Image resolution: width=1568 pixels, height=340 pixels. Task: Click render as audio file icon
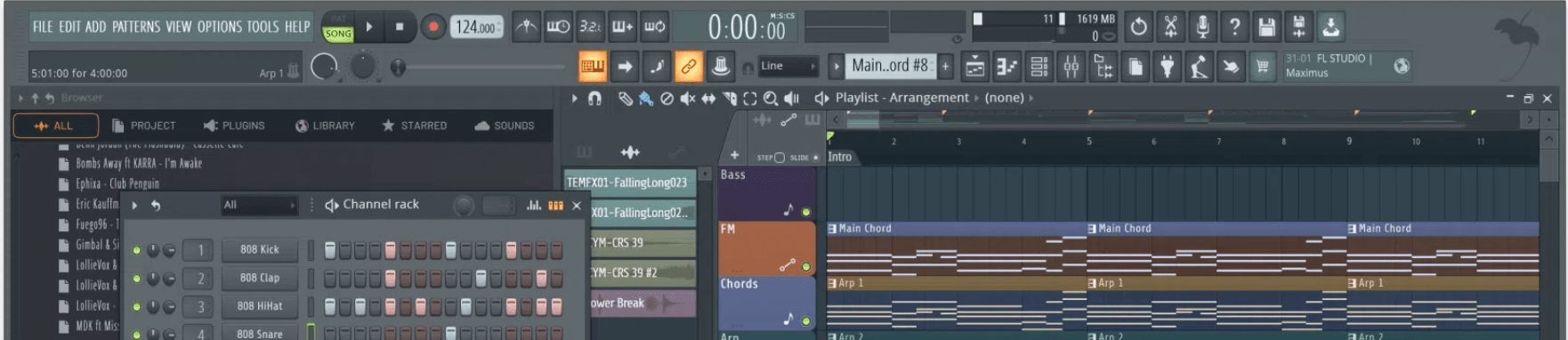pos(1298,27)
